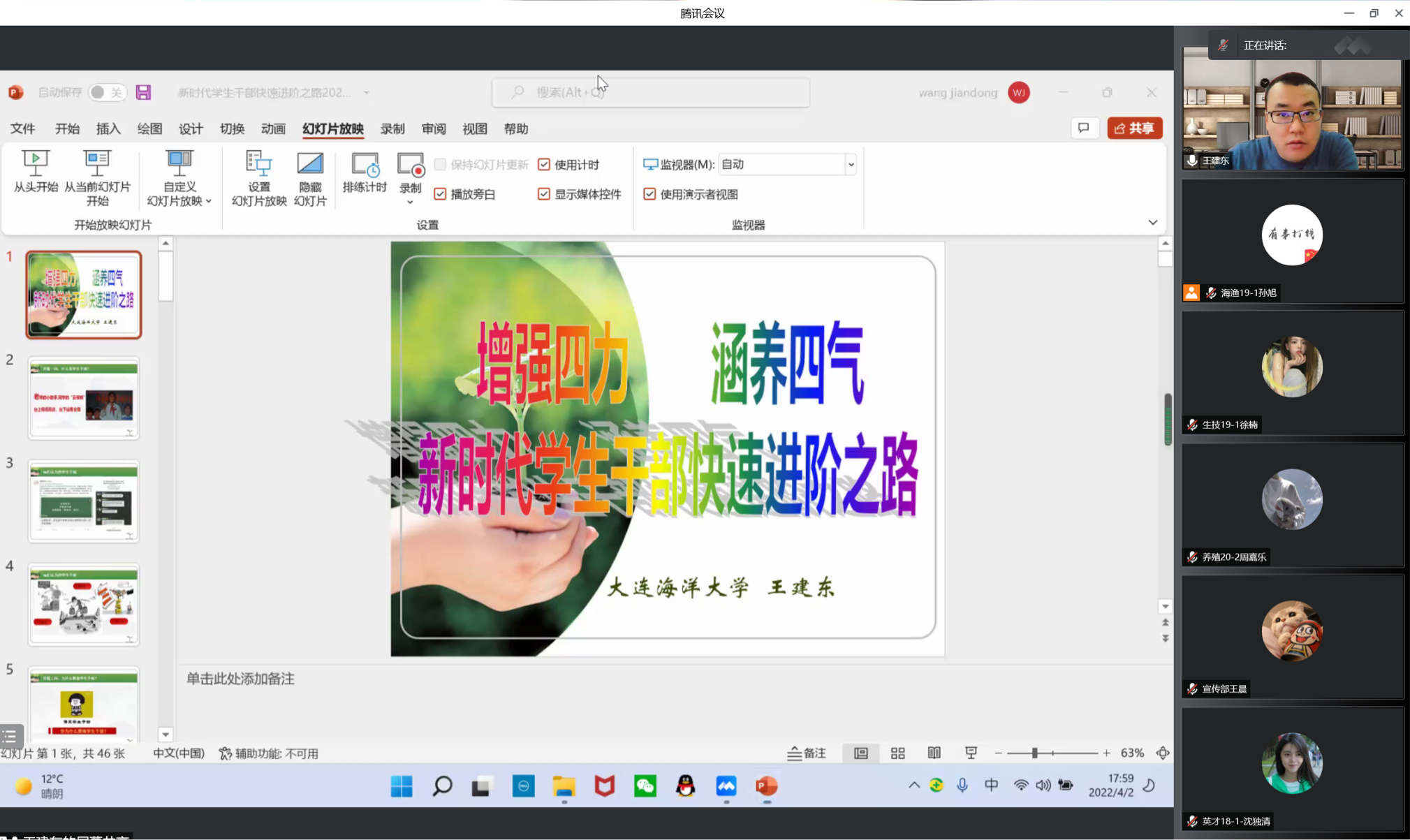Click the red 共享 share button
The width and height of the screenshot is (1410, 840).
[1134, 128]
